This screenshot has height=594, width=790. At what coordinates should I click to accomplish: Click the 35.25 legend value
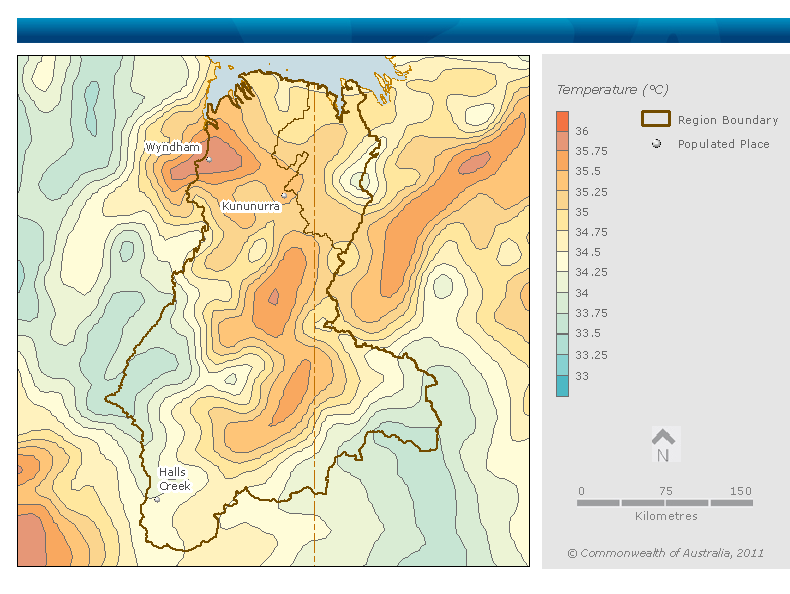coord(591,192)
